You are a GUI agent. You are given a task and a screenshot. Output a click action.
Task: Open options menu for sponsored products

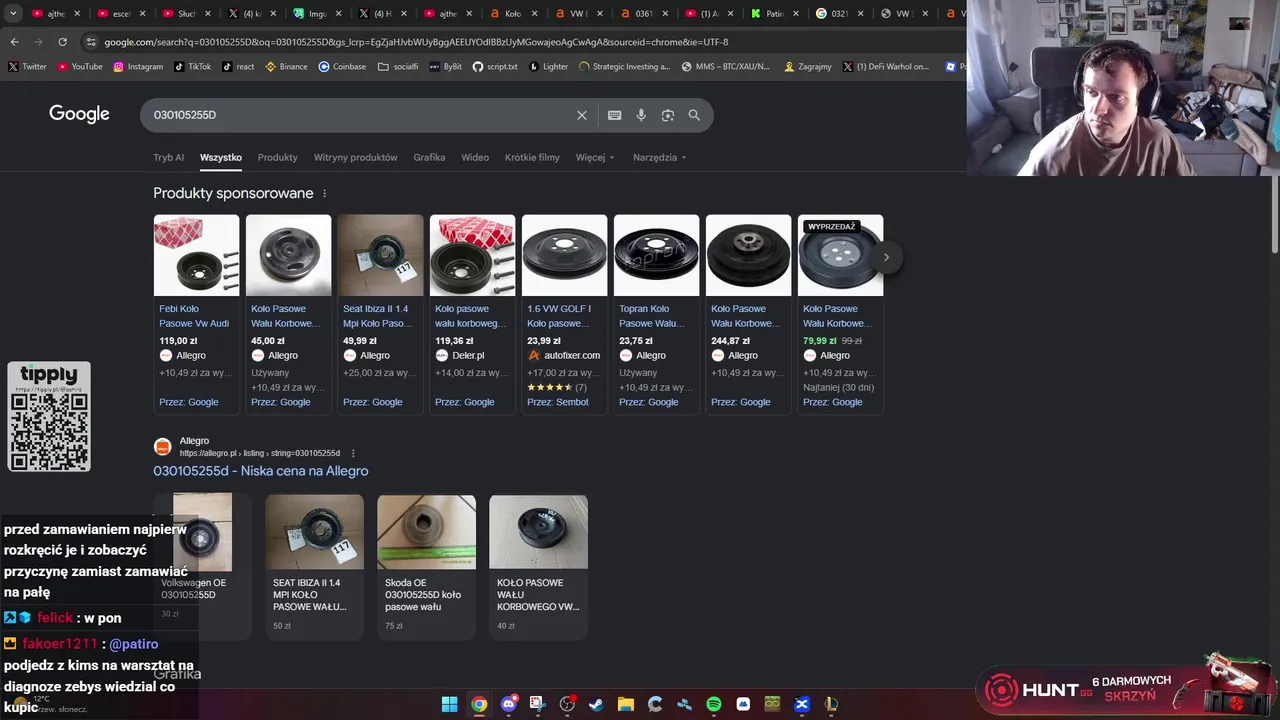[324, 193]
